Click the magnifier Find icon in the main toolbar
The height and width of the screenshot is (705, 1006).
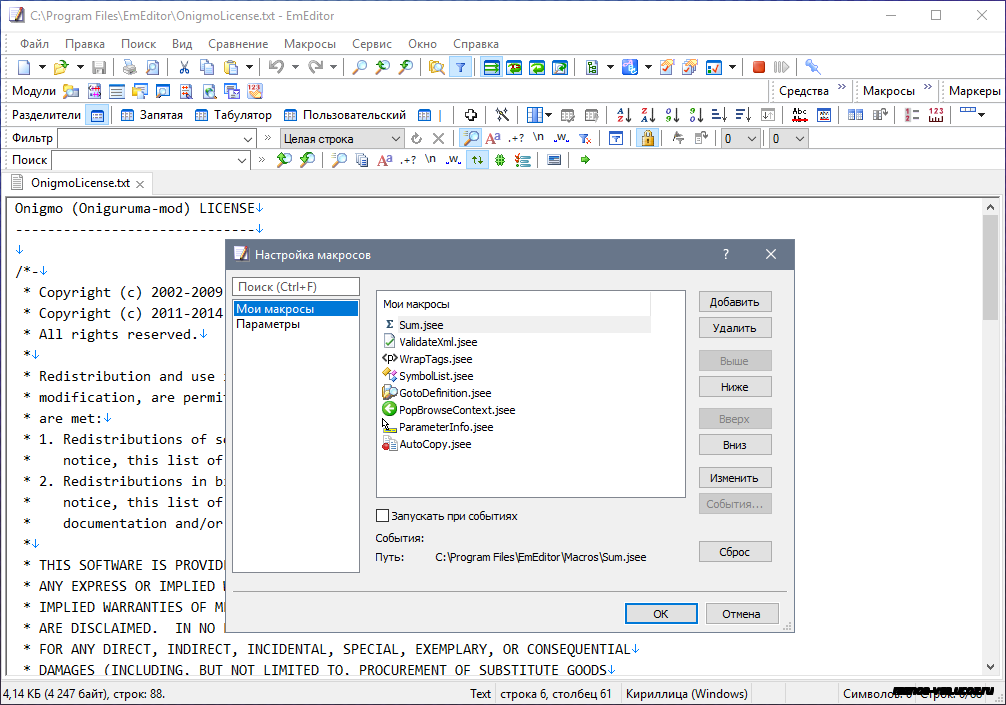[360, 67]
